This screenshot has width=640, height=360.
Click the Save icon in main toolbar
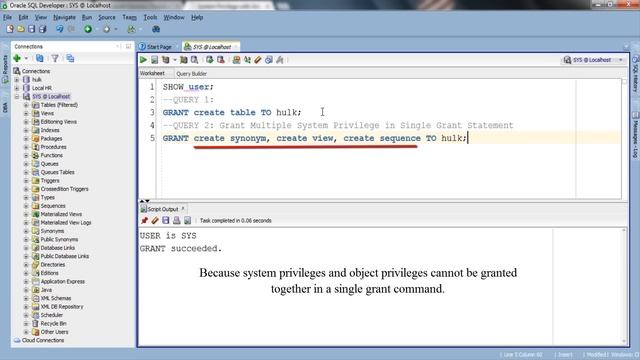(31, 29)
